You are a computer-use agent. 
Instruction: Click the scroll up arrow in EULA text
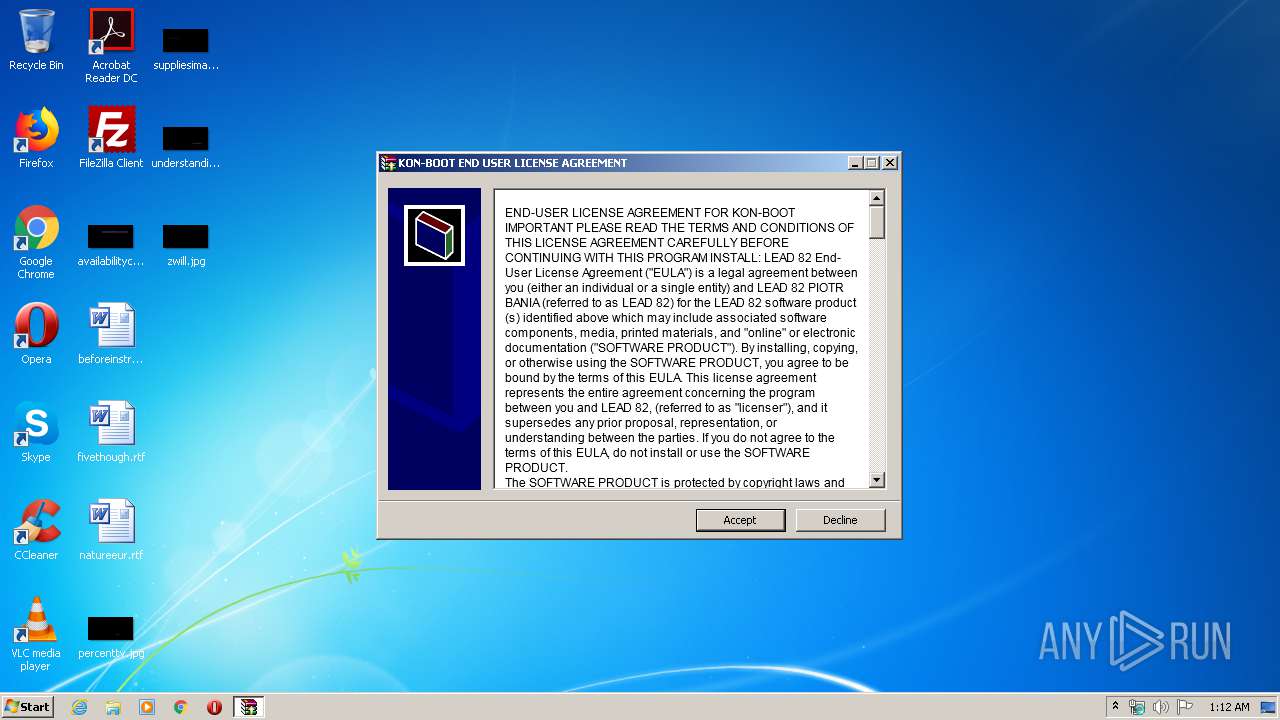coord(877,198)
